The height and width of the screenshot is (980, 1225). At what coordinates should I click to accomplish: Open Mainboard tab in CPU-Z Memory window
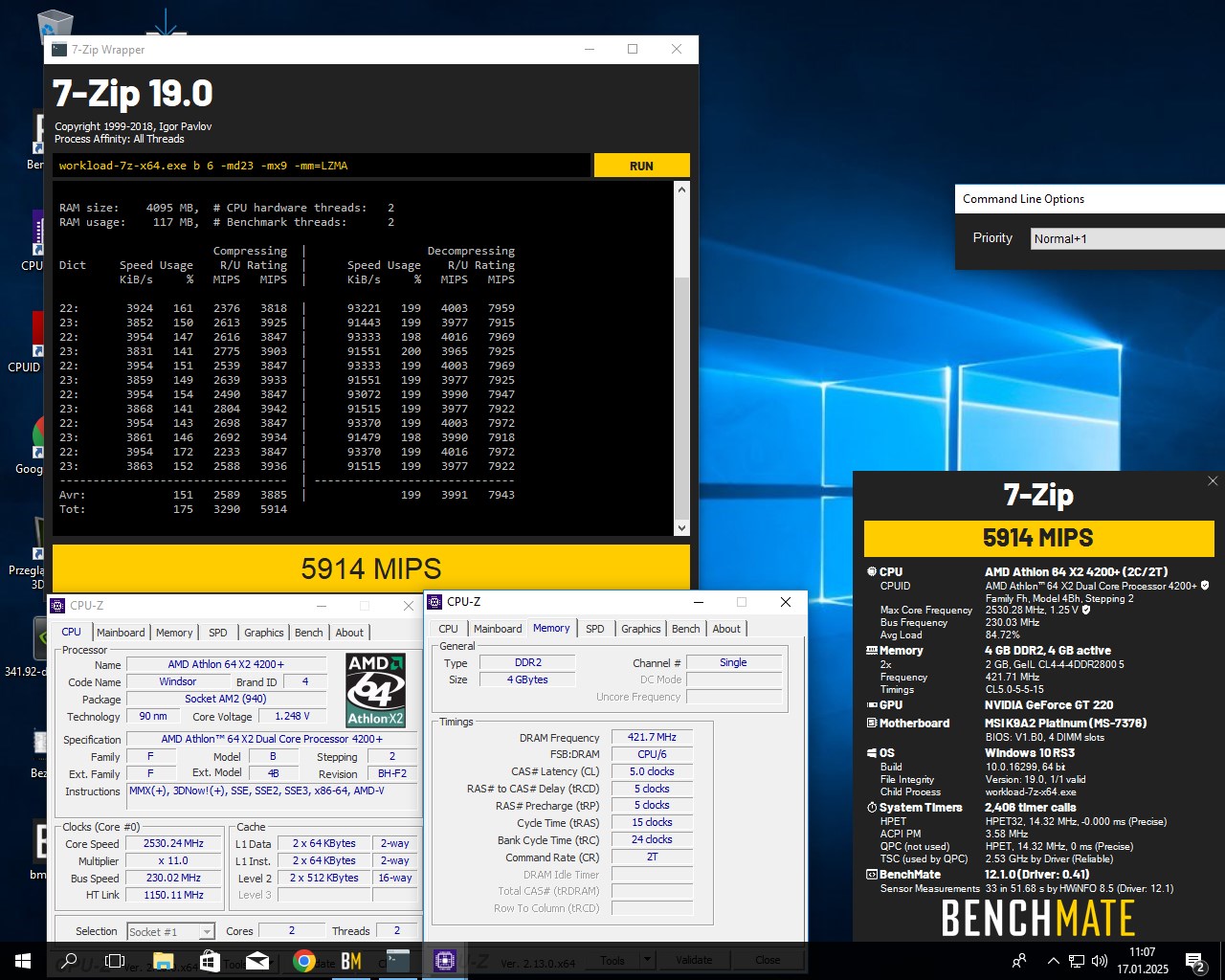coord(498,629)
